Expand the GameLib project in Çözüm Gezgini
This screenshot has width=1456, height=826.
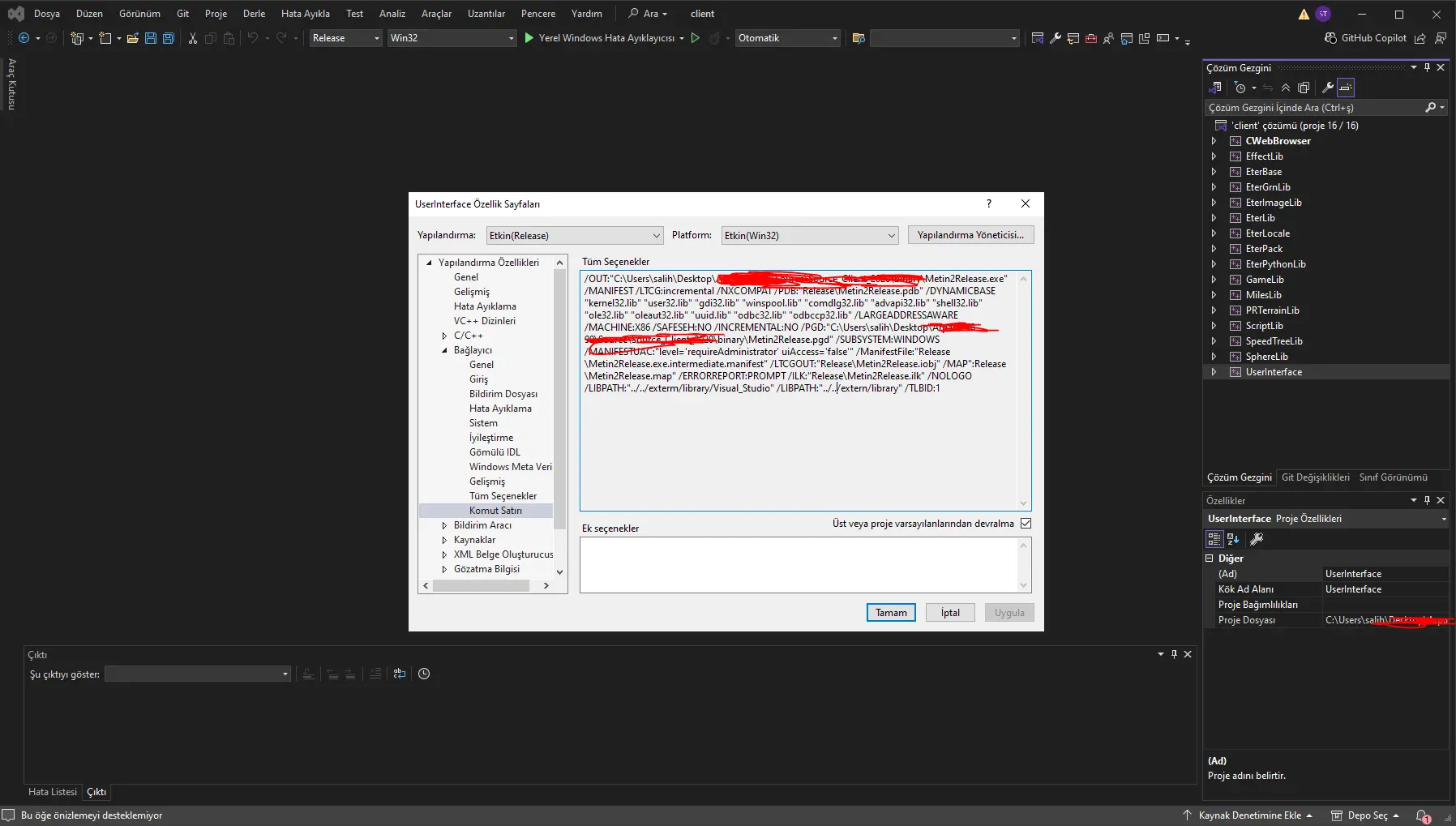click(x=1214, y=280)
